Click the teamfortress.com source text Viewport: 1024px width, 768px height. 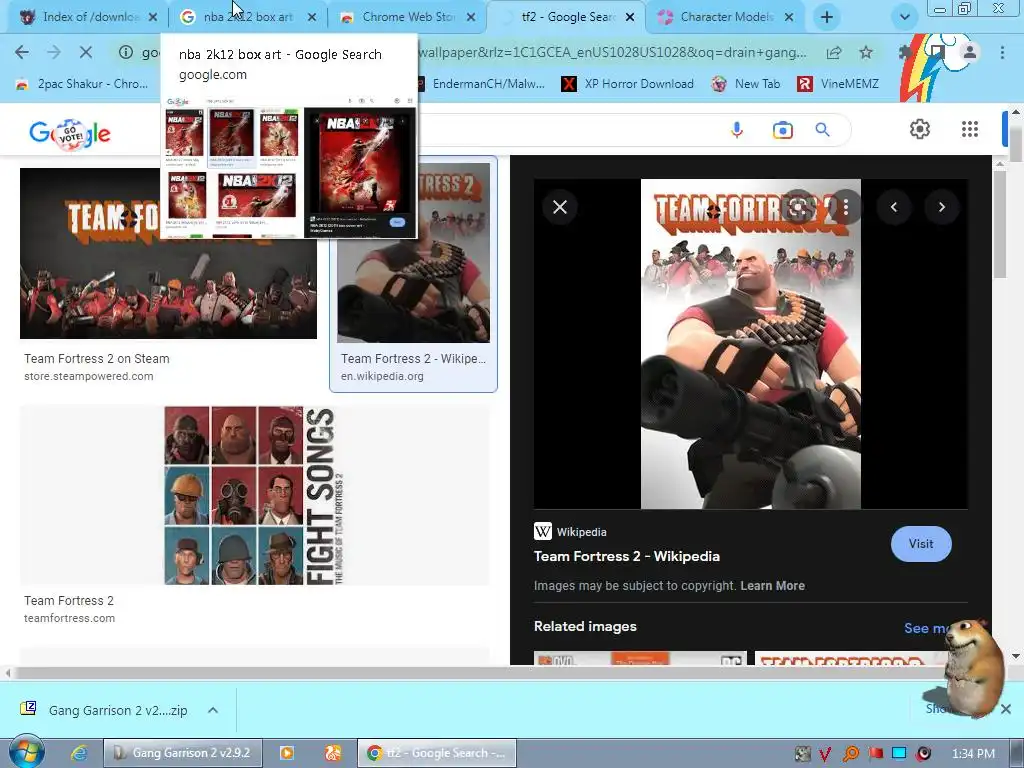pyautogui.click(x=69, y=618)
